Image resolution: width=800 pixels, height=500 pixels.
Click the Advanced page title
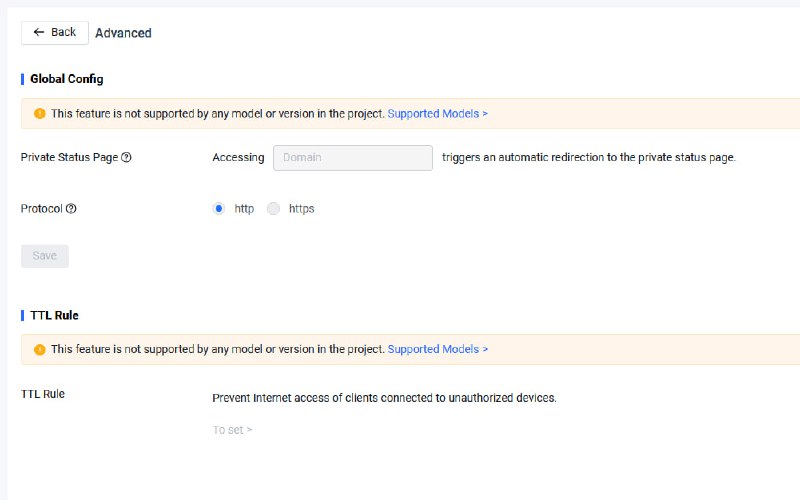coord(123,33)
